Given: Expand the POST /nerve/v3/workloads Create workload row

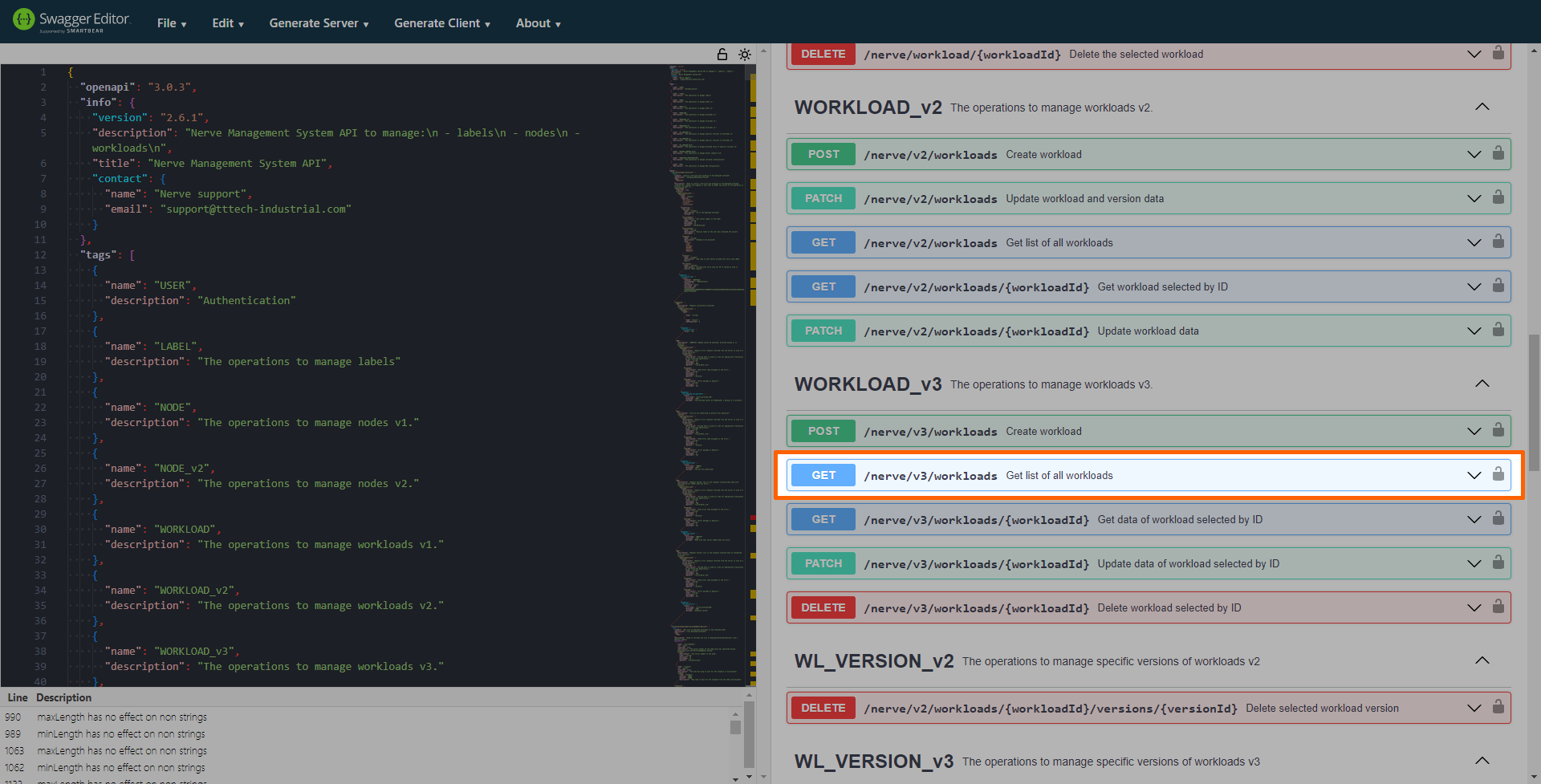Looking at the screenshot, I should pos(1474,430).
